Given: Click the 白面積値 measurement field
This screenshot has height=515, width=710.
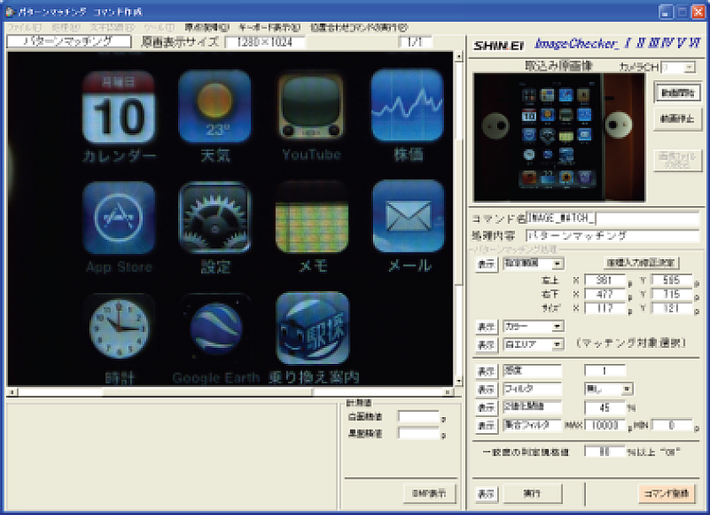Looking at the screenshot, I should [418, 416].
